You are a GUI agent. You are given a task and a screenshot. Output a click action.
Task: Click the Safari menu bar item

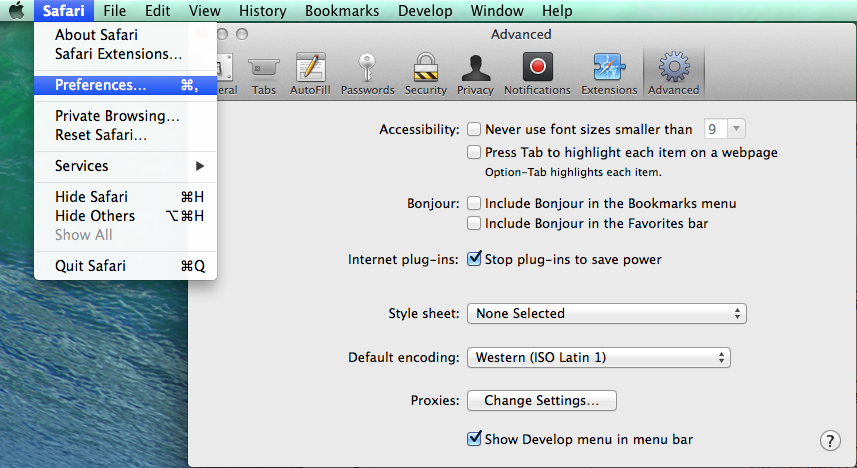(63, 10)
